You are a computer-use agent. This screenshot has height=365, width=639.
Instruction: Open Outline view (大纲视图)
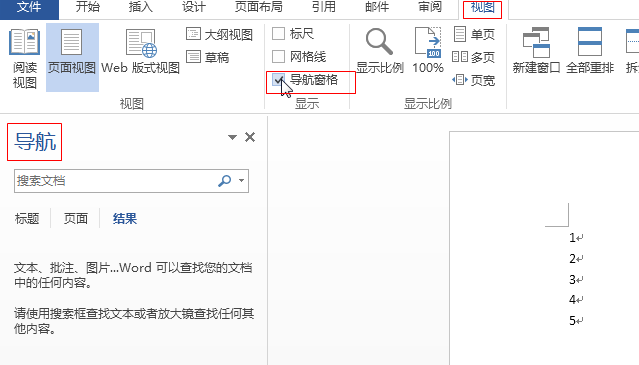point(219,34)
